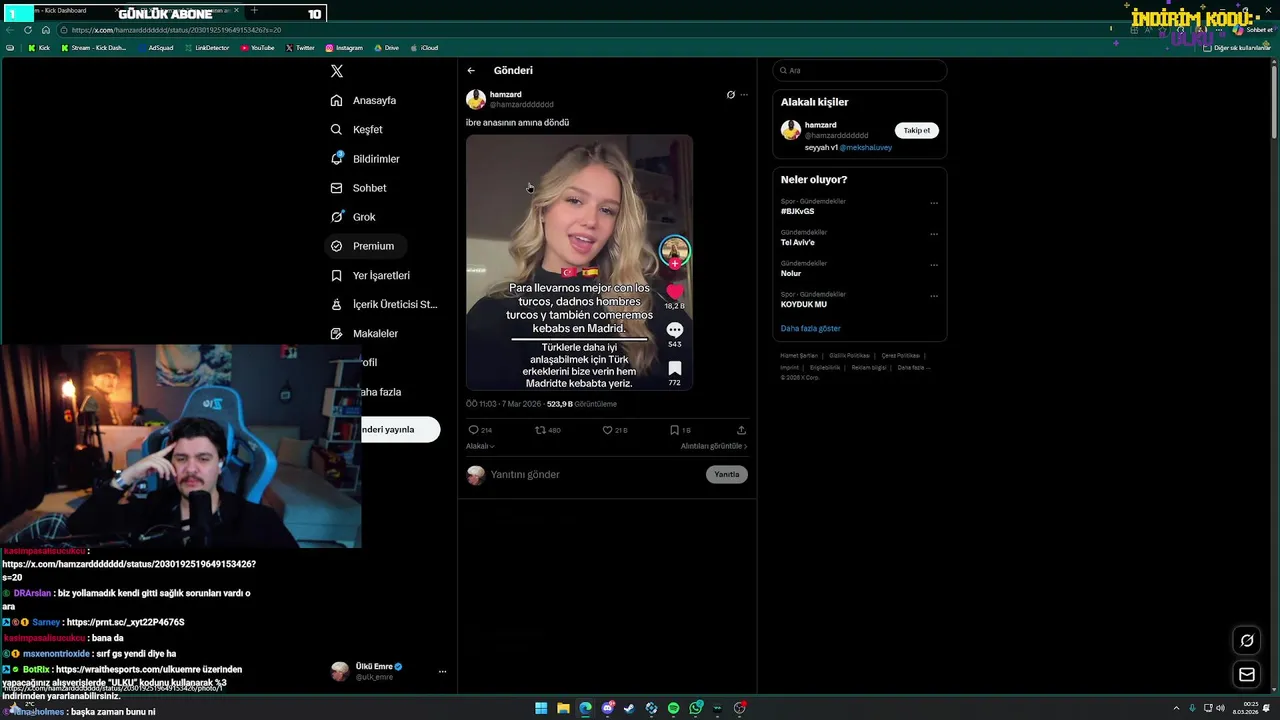
Task: Click the back arrow next to Gönderi
Action: 471,71
